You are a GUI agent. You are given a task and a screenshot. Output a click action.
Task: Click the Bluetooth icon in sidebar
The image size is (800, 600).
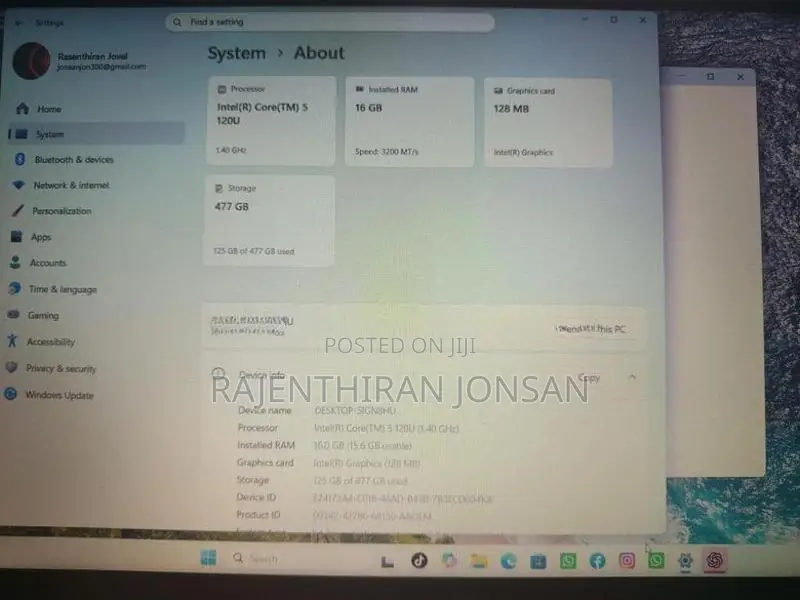click(20, 159)
